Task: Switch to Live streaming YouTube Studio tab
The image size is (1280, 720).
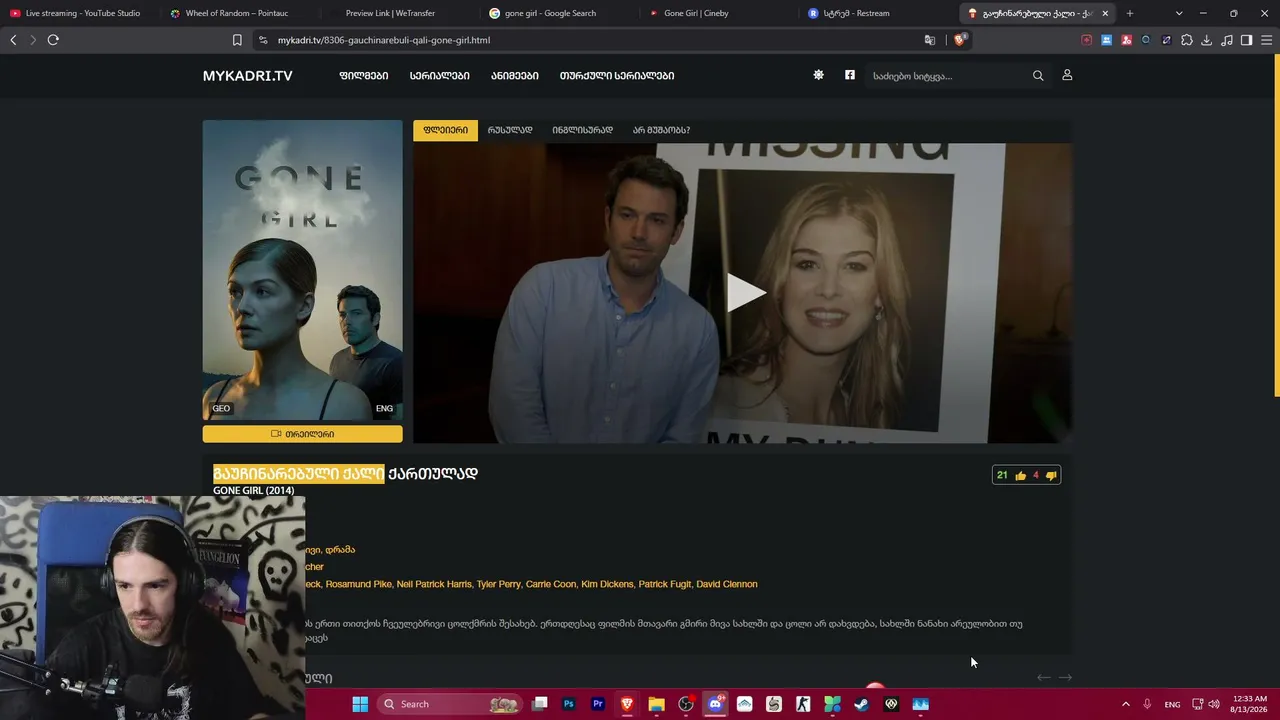Action: tap(80, 13)
